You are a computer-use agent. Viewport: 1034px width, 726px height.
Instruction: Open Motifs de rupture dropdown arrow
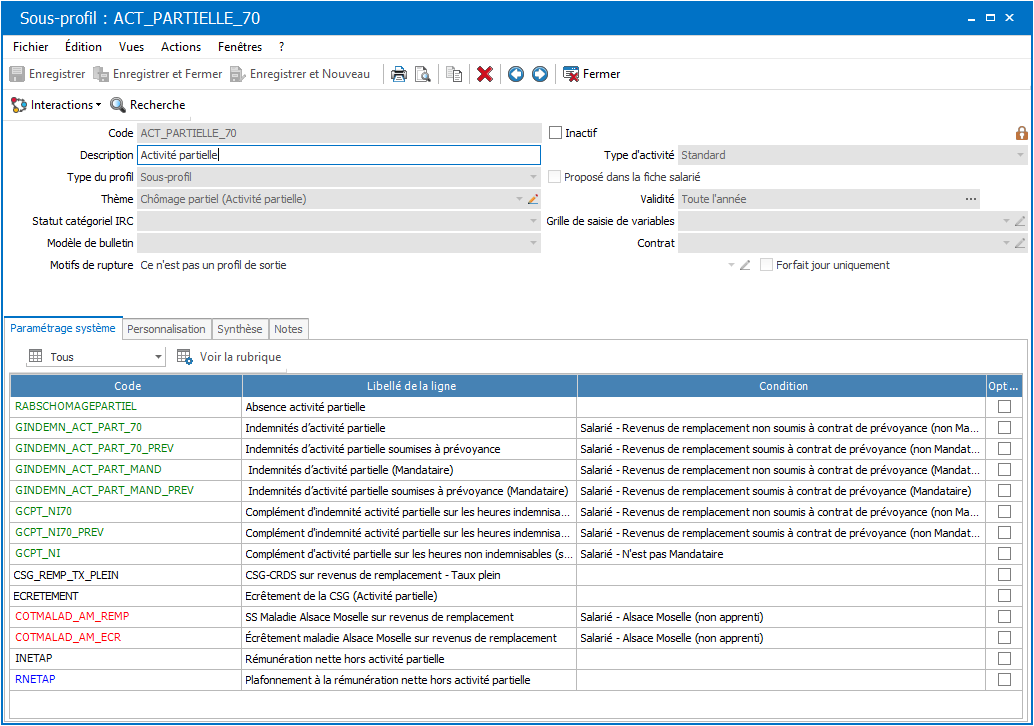coord(731,265)
